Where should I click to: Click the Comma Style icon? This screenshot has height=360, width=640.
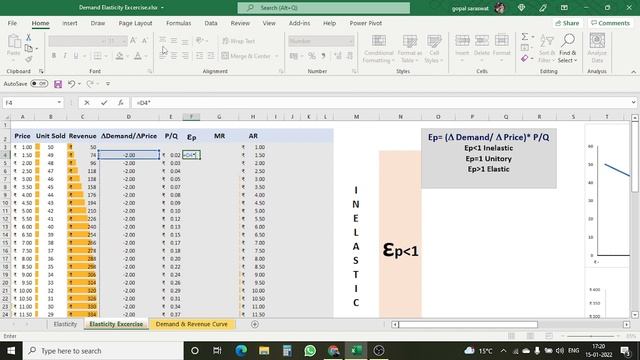[x=323, y=56]
